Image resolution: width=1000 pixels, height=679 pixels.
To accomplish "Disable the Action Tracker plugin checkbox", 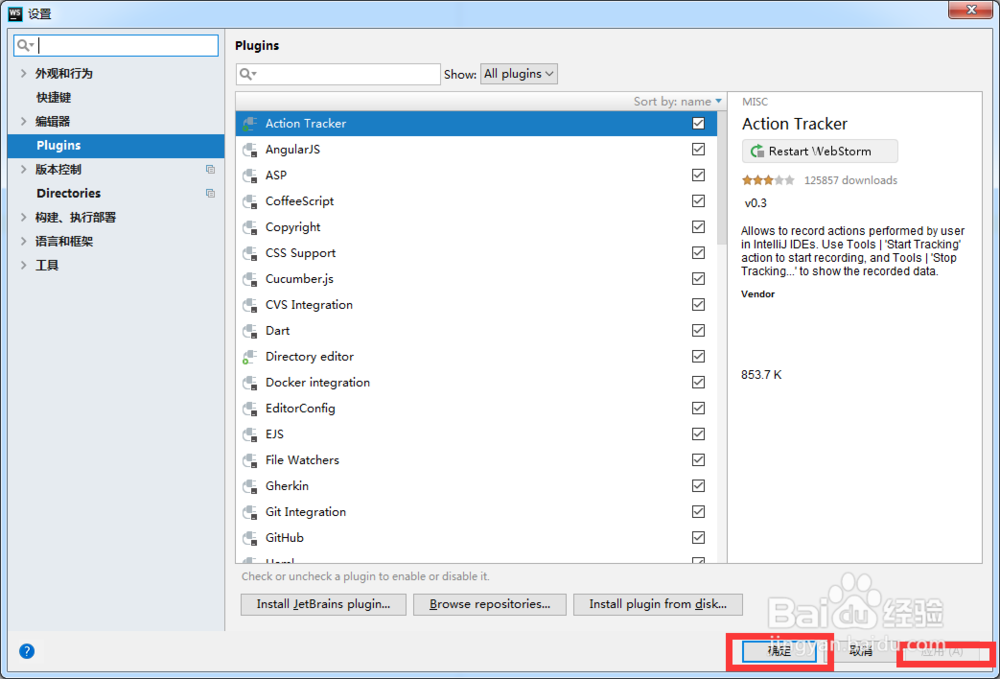I will coord(698,124).
